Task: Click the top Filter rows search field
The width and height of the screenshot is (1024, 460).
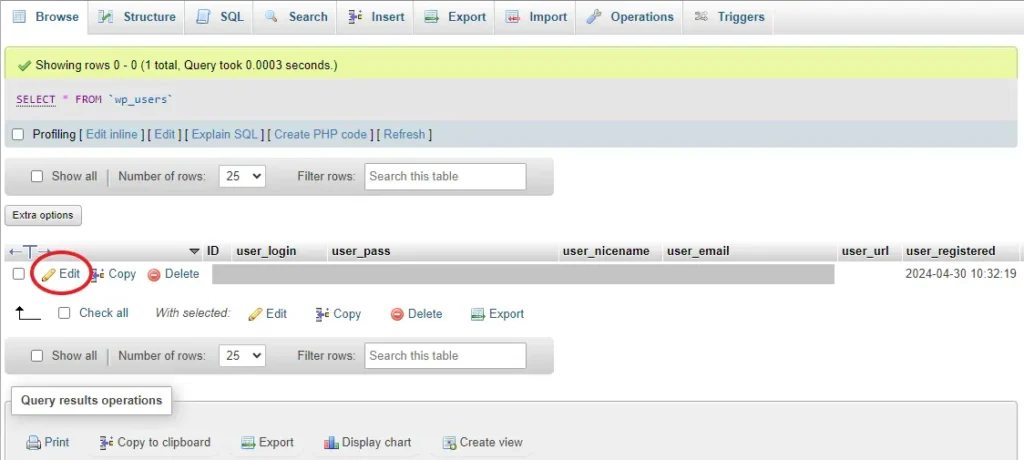Action: (445, 177)
